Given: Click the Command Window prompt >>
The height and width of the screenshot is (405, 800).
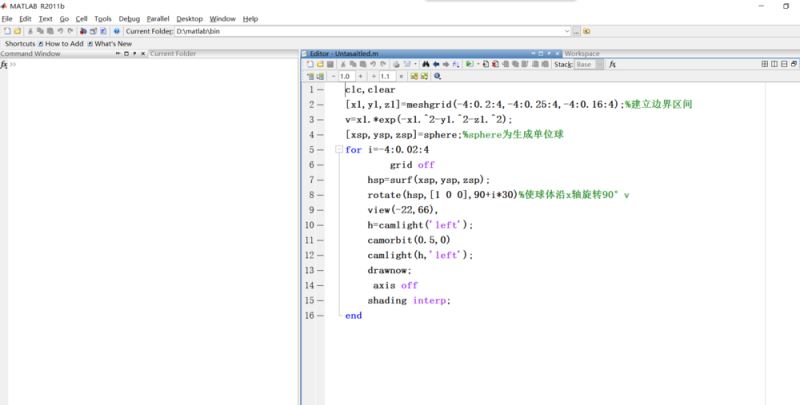Looking at the screenshot, I should point(13,65).
